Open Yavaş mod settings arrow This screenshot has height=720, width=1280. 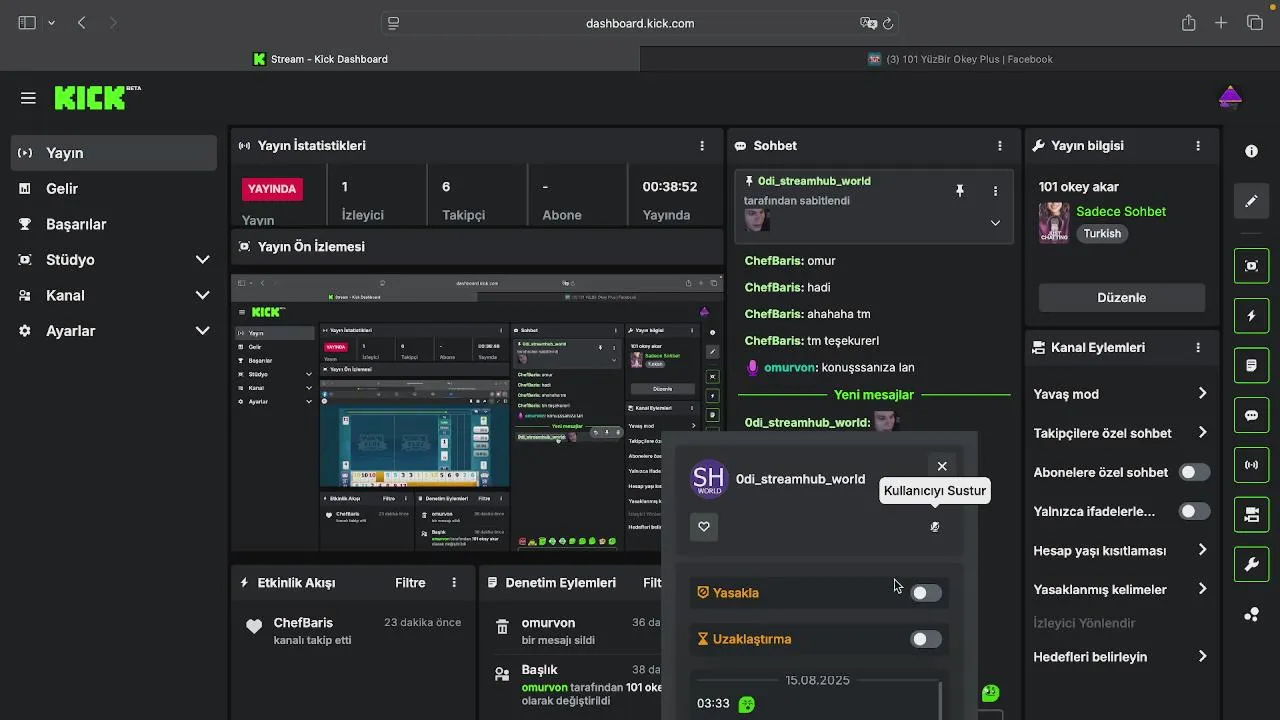coord(1202,394)
